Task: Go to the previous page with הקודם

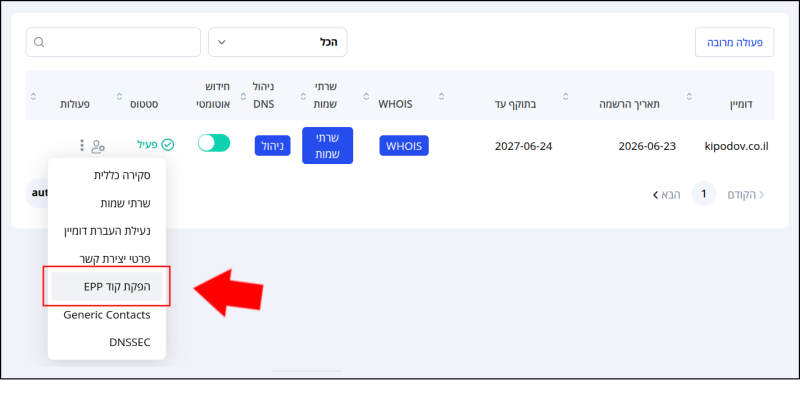Action: pos(746,194)
